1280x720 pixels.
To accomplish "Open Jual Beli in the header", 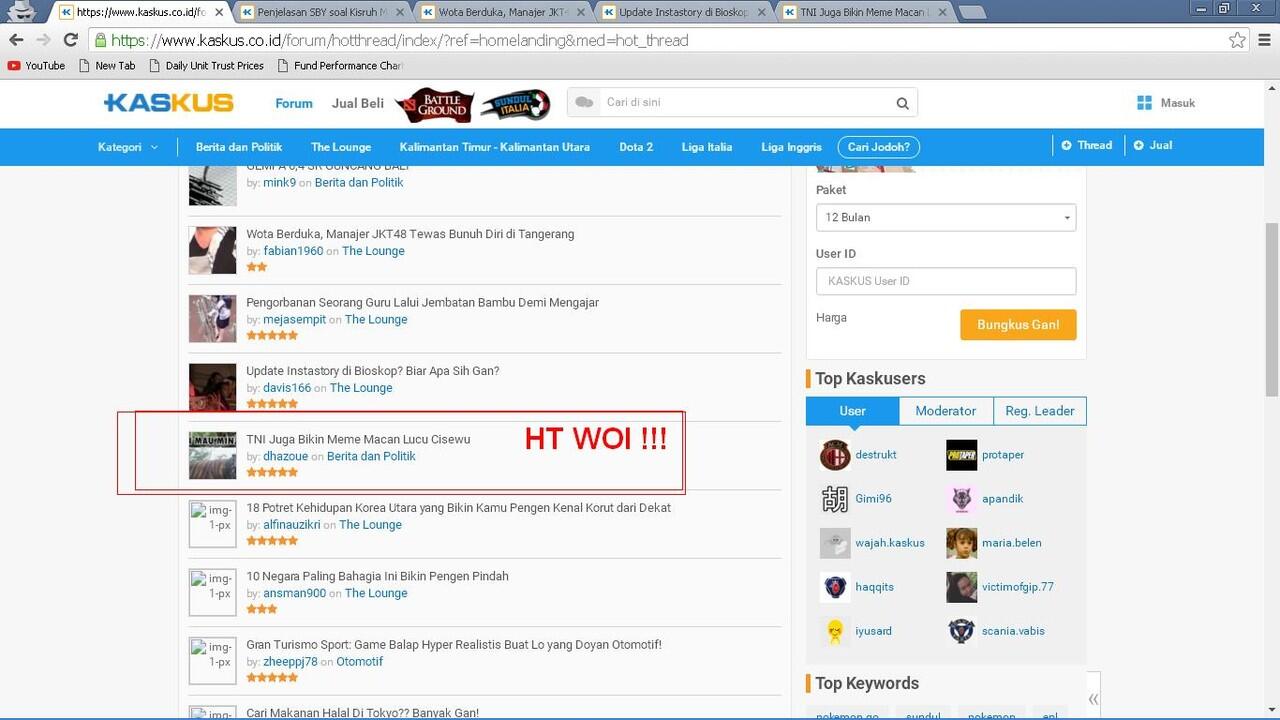I will coord(358,103).
